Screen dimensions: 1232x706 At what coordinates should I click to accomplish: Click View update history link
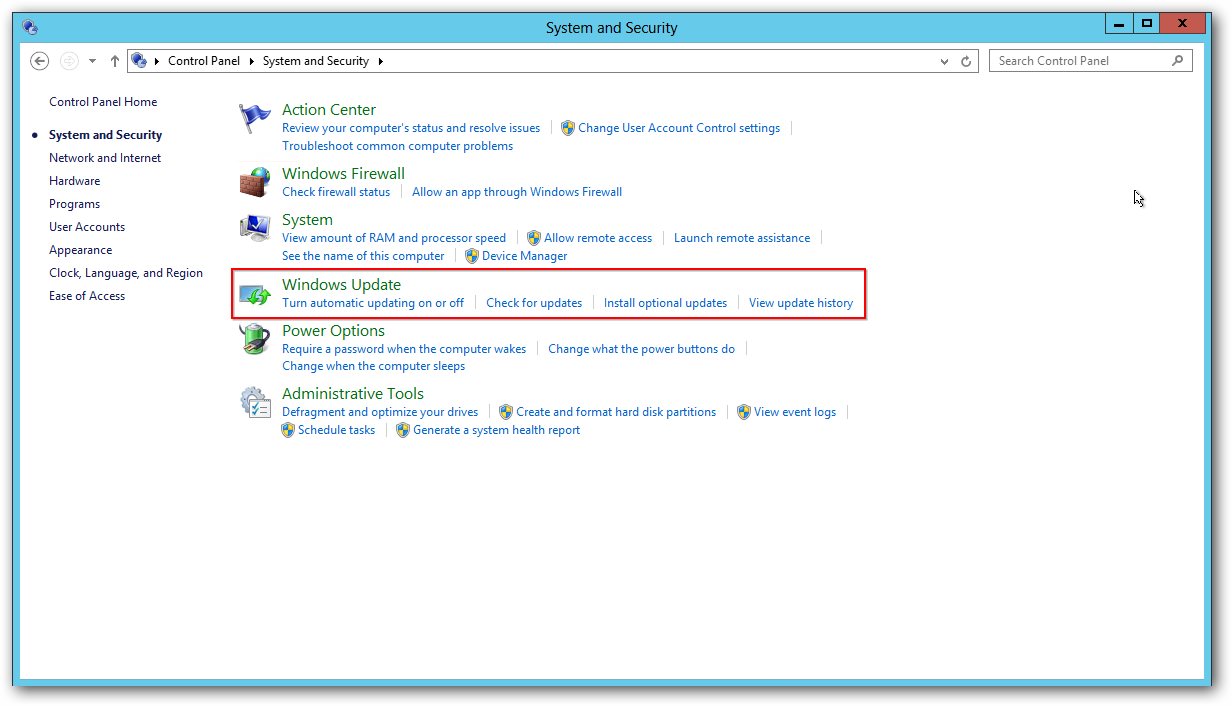[801, 303]
